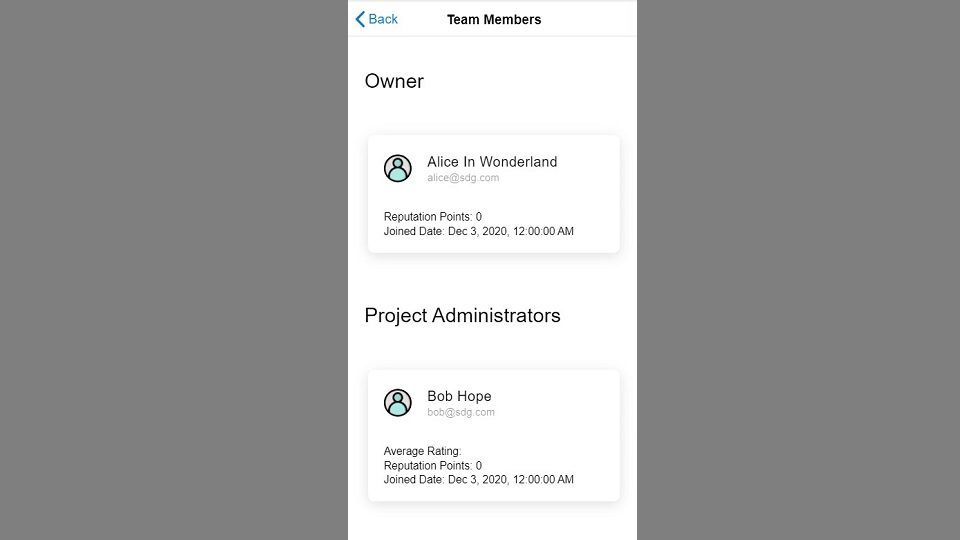Click Alice's Reputation Points line
Screen dimensions: 960x540
pos(433,217)
